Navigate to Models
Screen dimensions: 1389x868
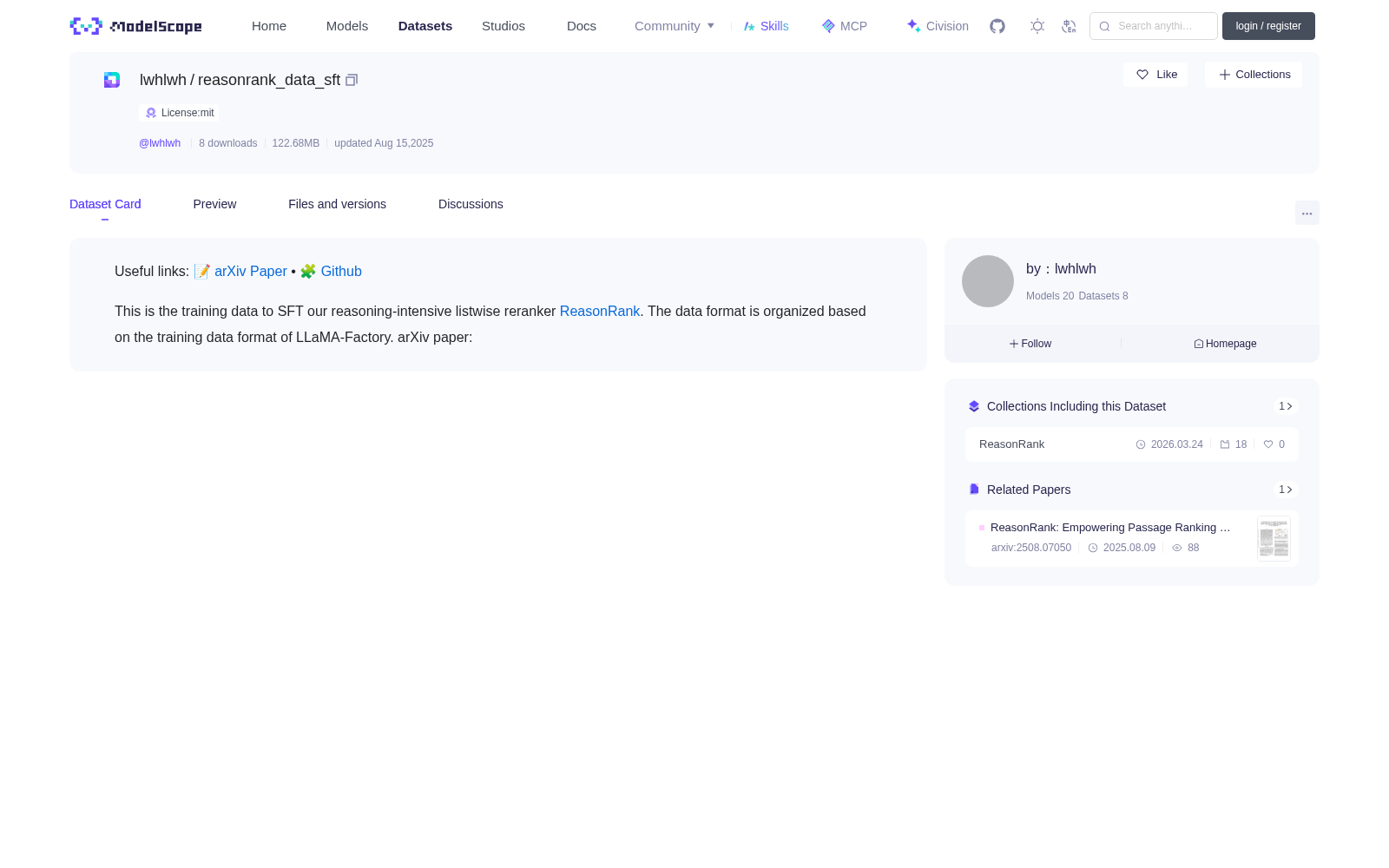(347, 26)
